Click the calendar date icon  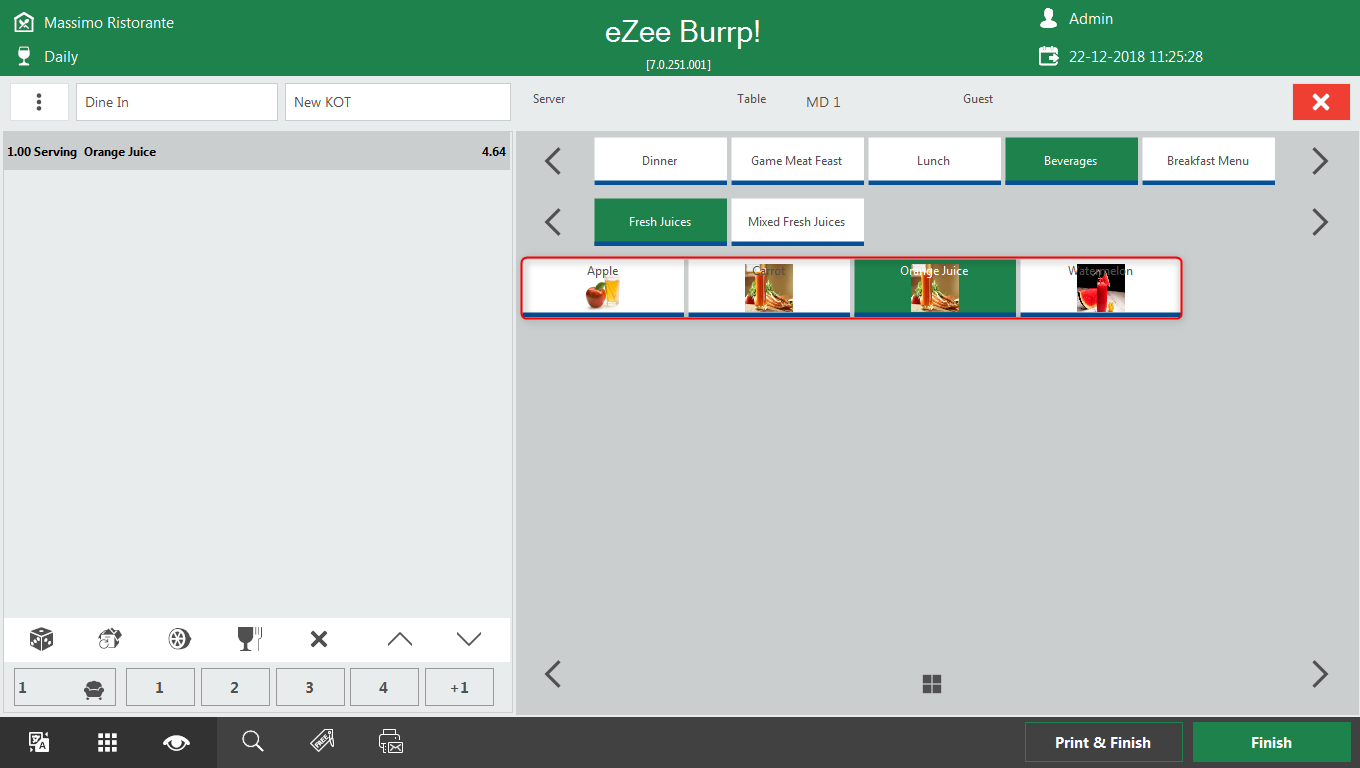1048,56
